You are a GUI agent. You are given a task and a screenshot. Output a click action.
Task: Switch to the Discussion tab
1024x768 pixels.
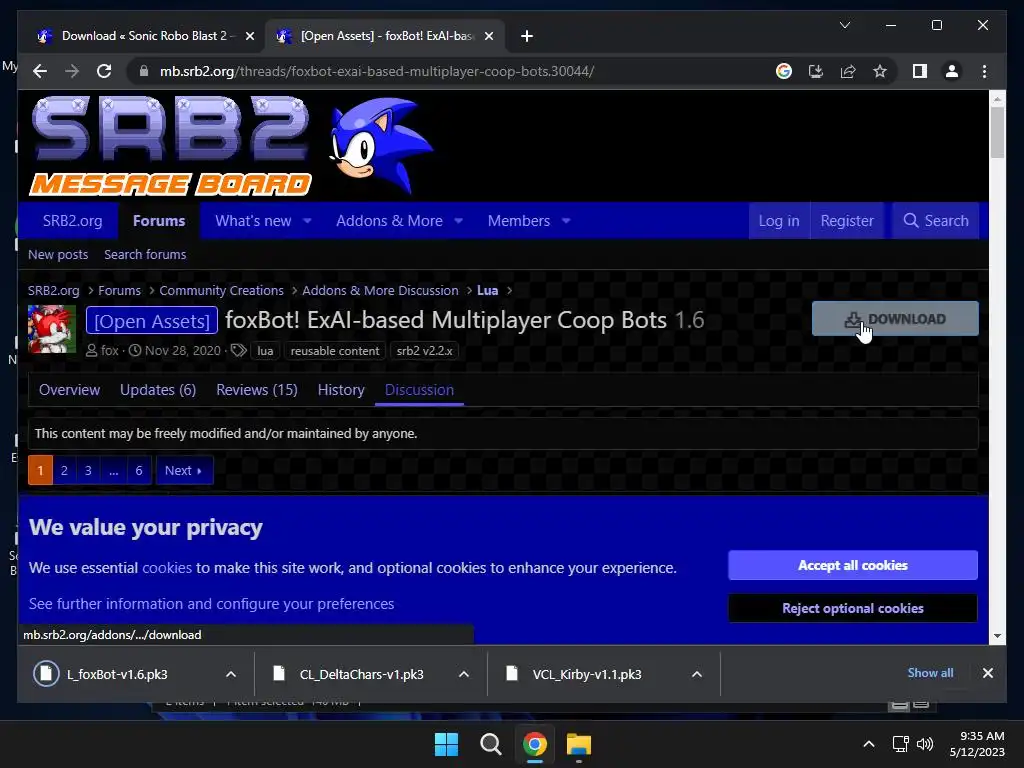point(419,390)
